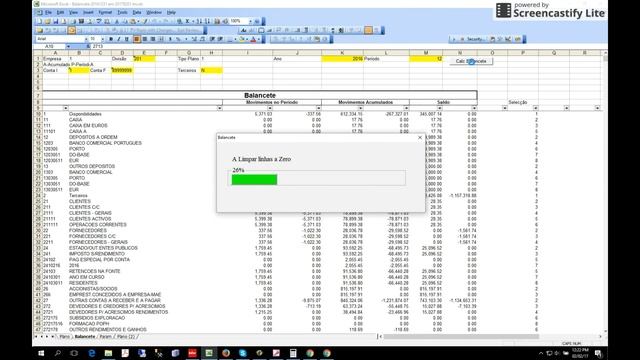Click Fill Color yellow swatch button
This screenshot has height=360, width=640.
242,39
